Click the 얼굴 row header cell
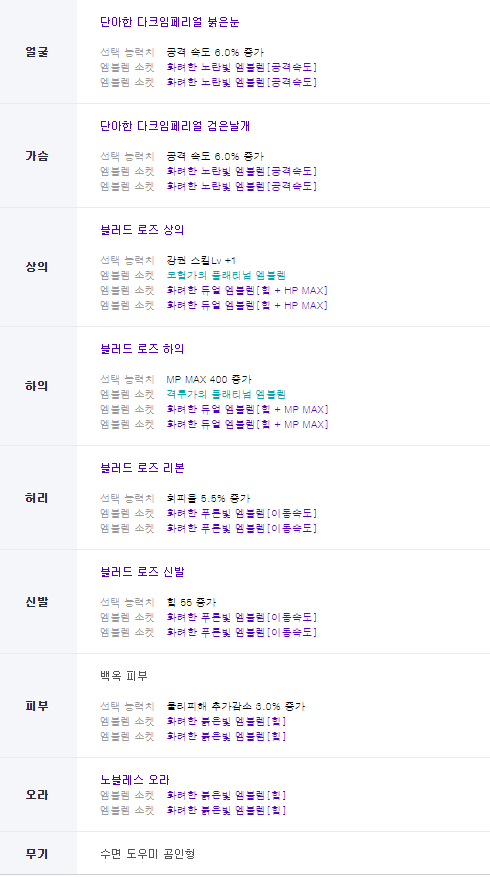 (38, 52)
